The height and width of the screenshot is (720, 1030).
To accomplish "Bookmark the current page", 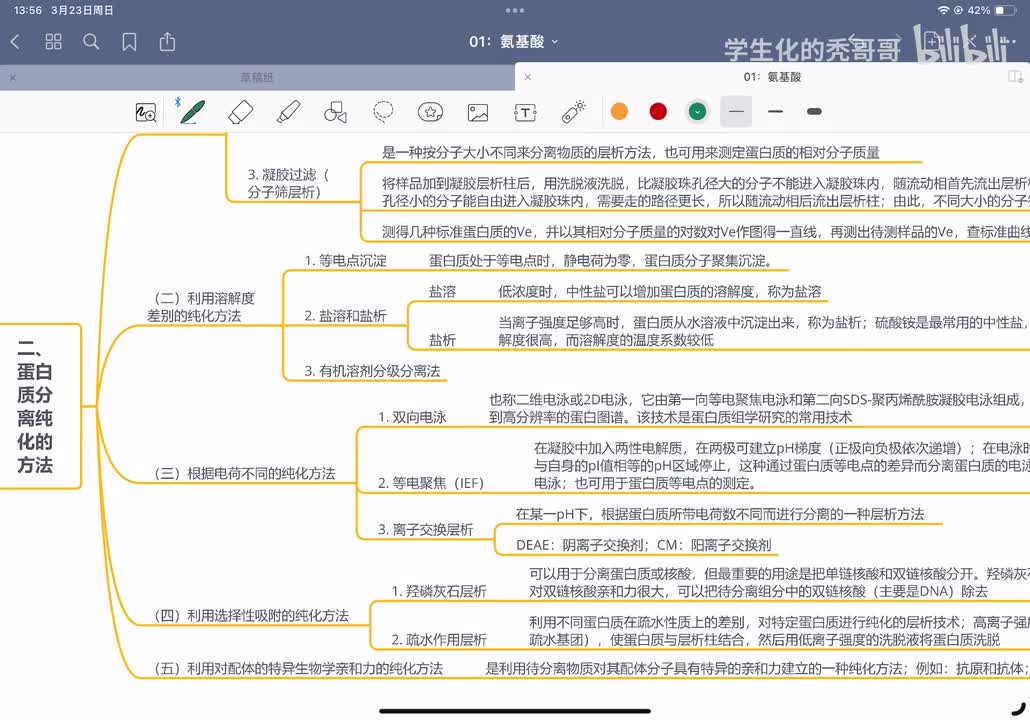I will [x=129, y=42].
